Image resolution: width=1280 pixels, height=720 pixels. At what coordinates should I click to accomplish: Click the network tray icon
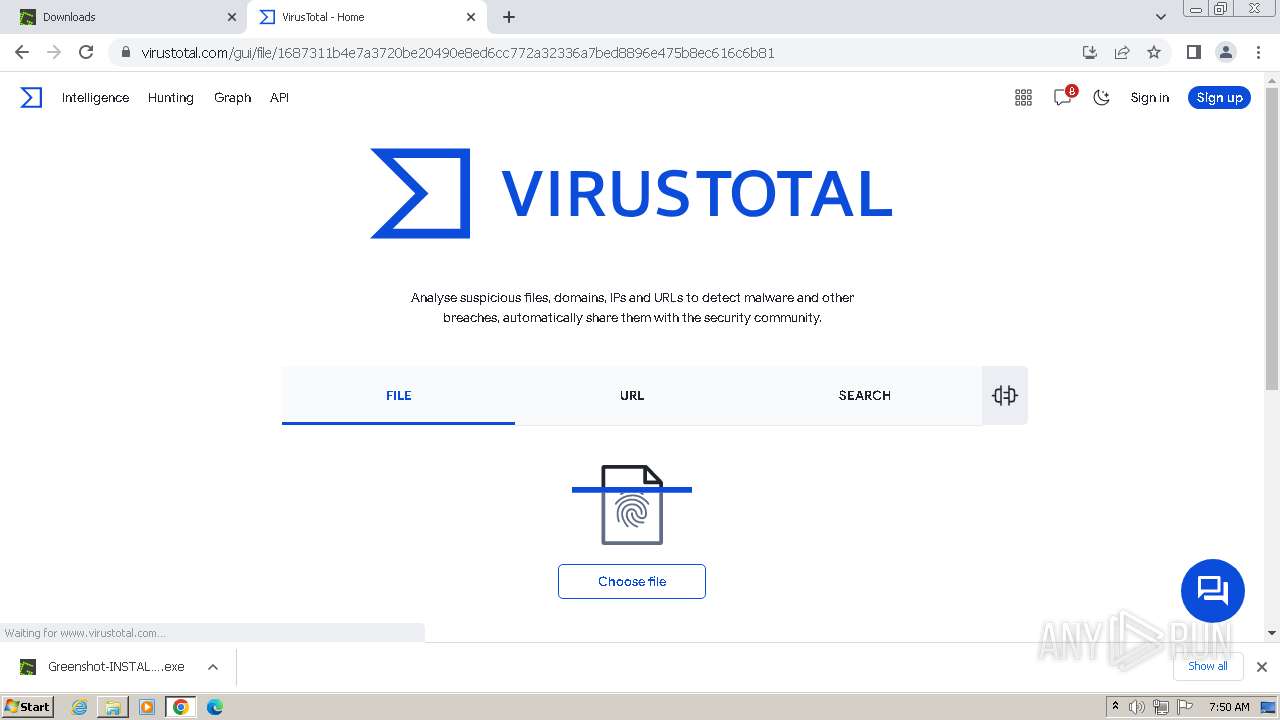tap(1161, 706)
